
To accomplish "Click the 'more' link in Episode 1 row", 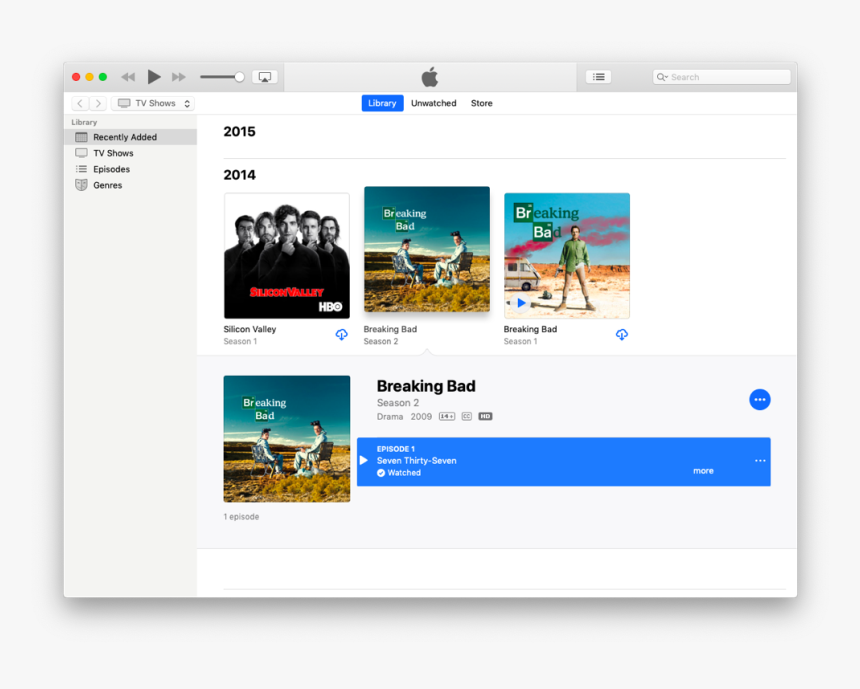I will pos(703,471).
